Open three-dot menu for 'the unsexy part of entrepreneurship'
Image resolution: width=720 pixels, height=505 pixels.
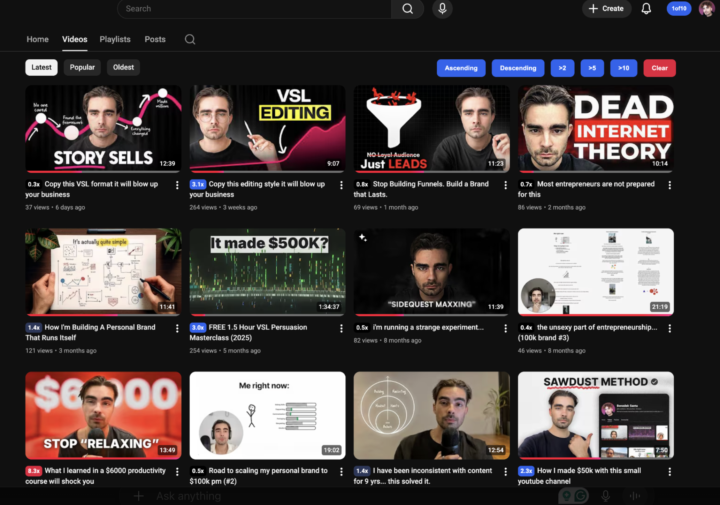tap(669, 328)
